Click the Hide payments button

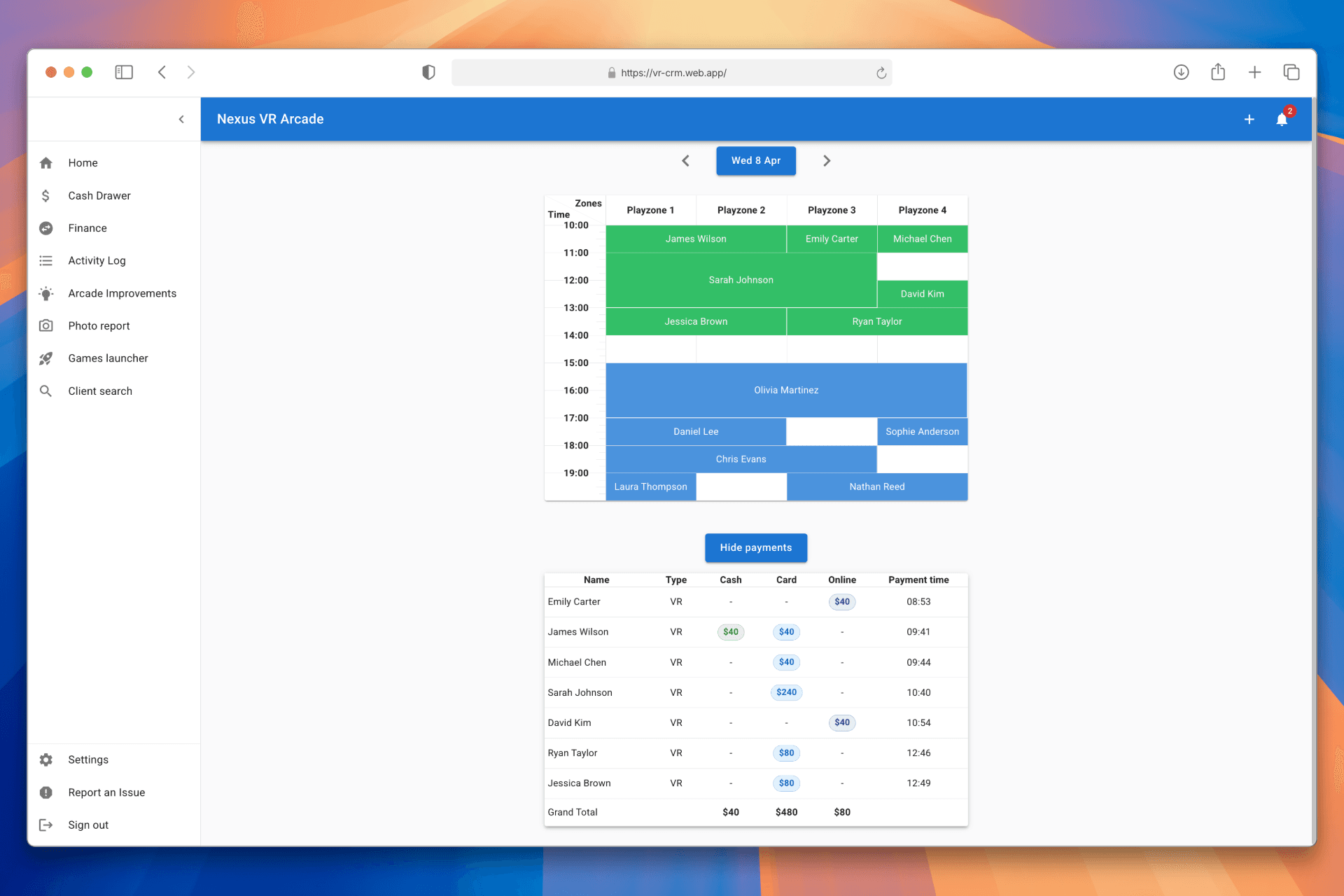point(756,547)
